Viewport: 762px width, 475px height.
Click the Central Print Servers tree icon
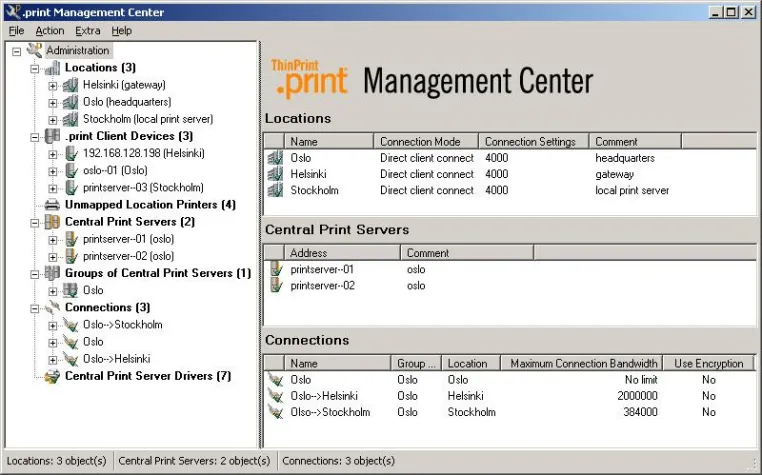coord(52,222)
